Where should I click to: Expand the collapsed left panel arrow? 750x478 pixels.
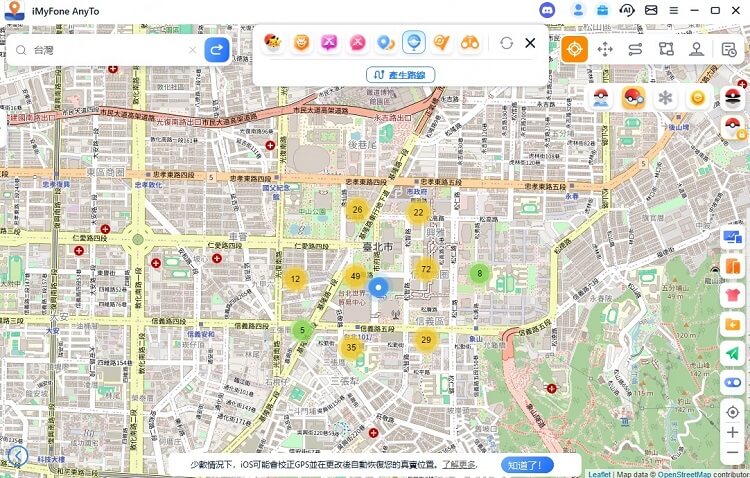pyautogui.click(x=18, y=456)
